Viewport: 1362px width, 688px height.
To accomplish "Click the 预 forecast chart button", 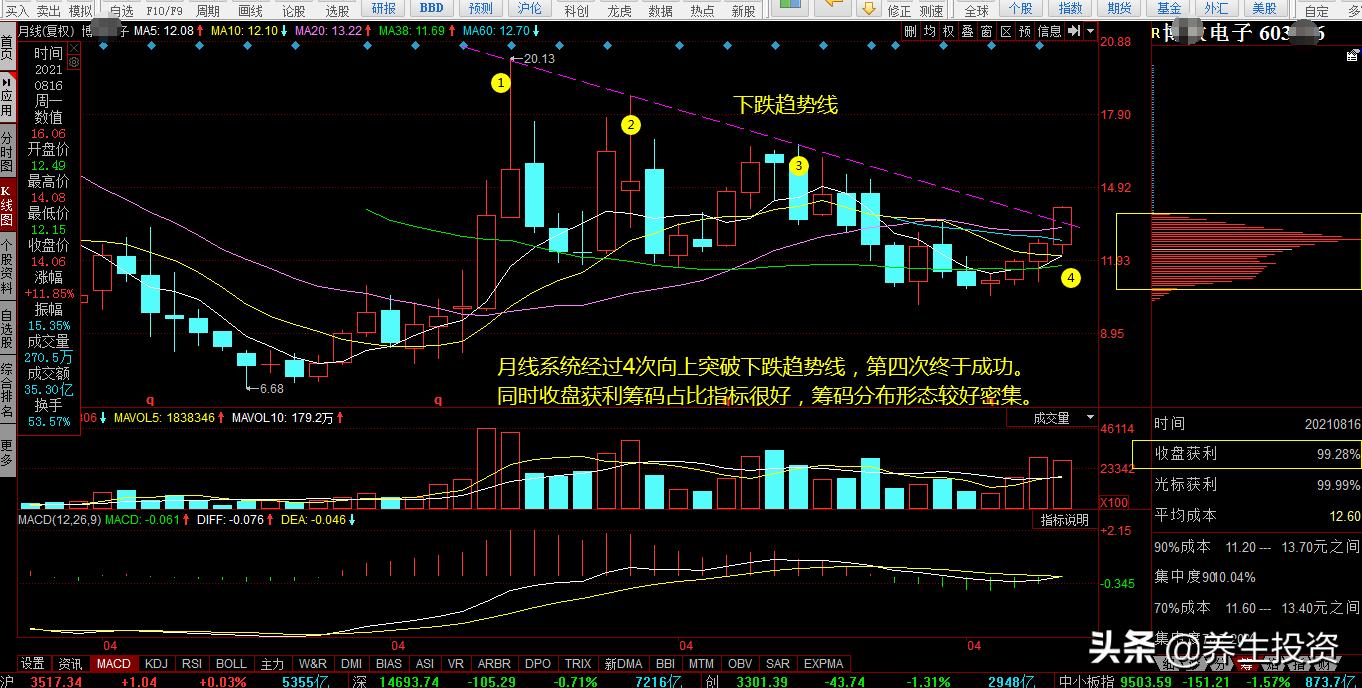I will (1024, 31).
